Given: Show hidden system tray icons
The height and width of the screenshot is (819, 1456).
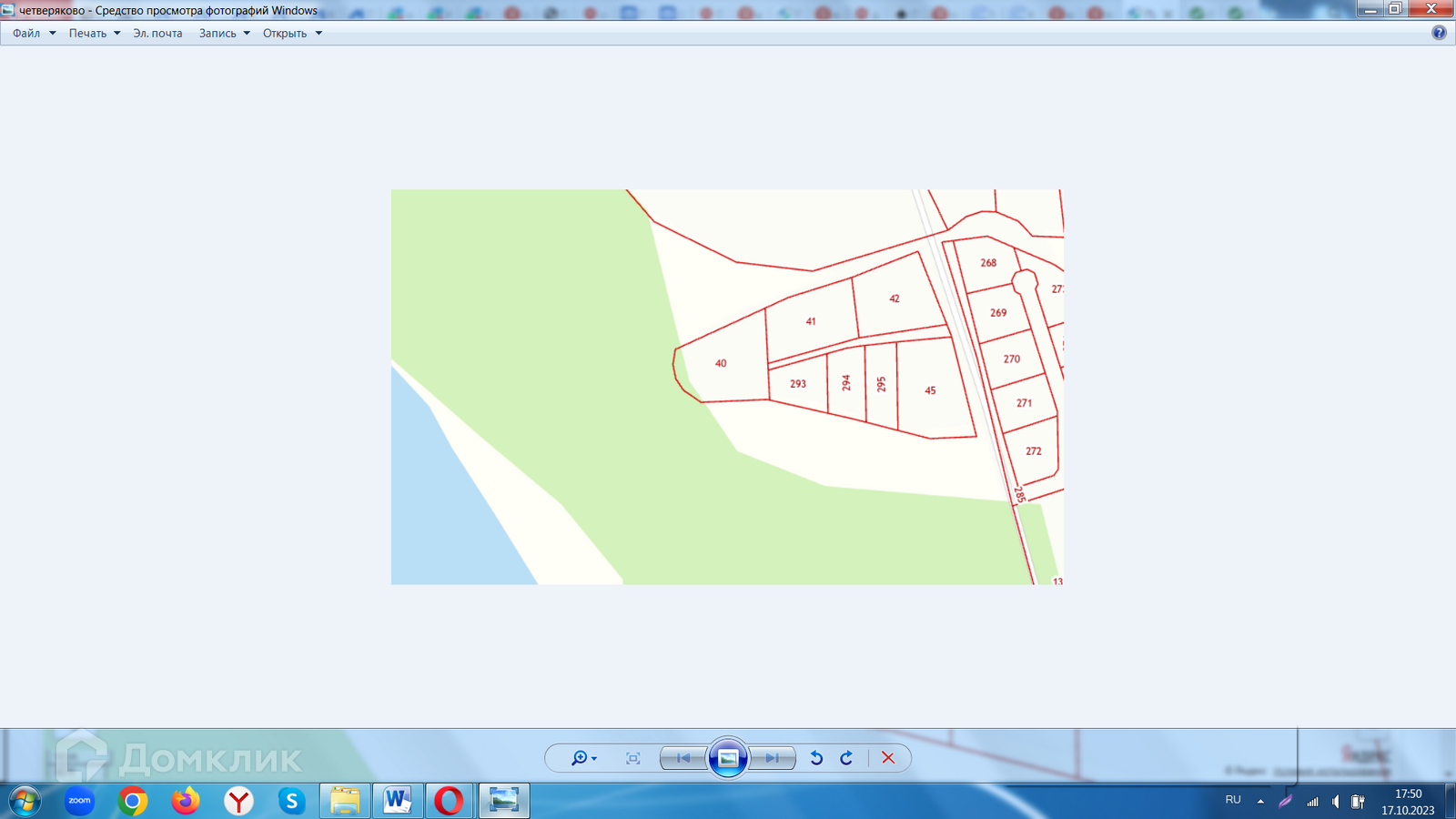Looking at the screenshot, I should 1260,801.
